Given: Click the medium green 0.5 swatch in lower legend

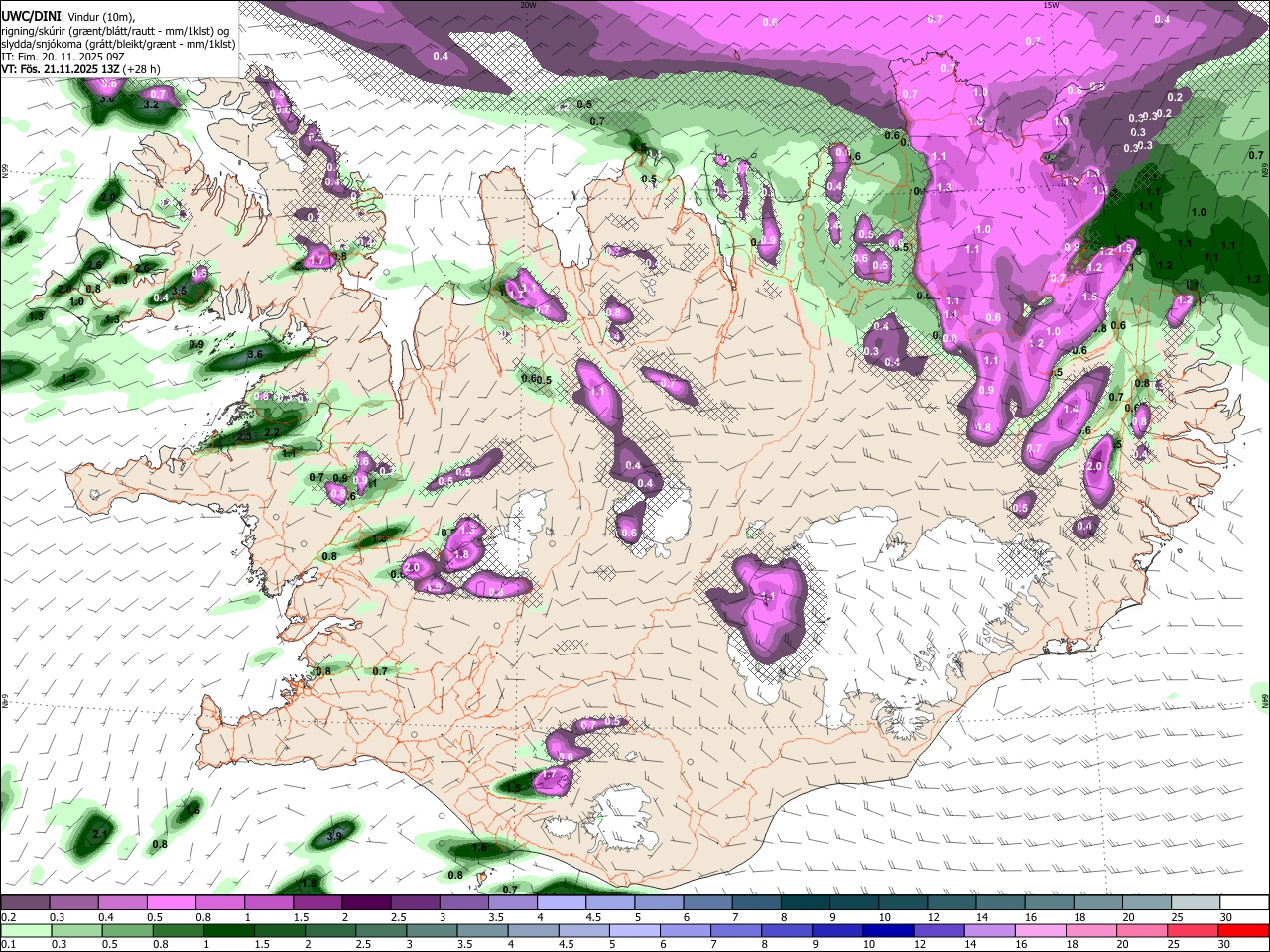Looking at the screenshot, I should point(128,930).
